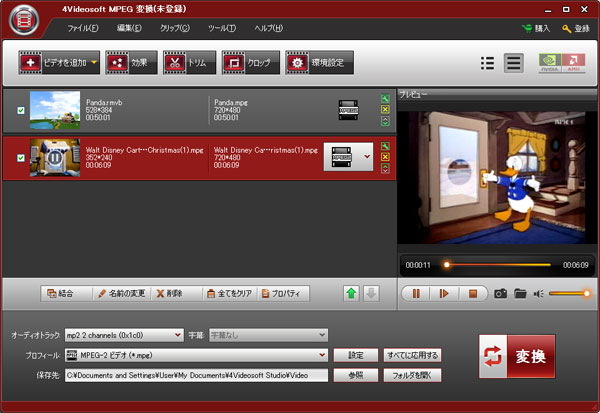
Task: Click the Panda.mpg output format icon
Action: pyautogui.click(x=348, y=110)
